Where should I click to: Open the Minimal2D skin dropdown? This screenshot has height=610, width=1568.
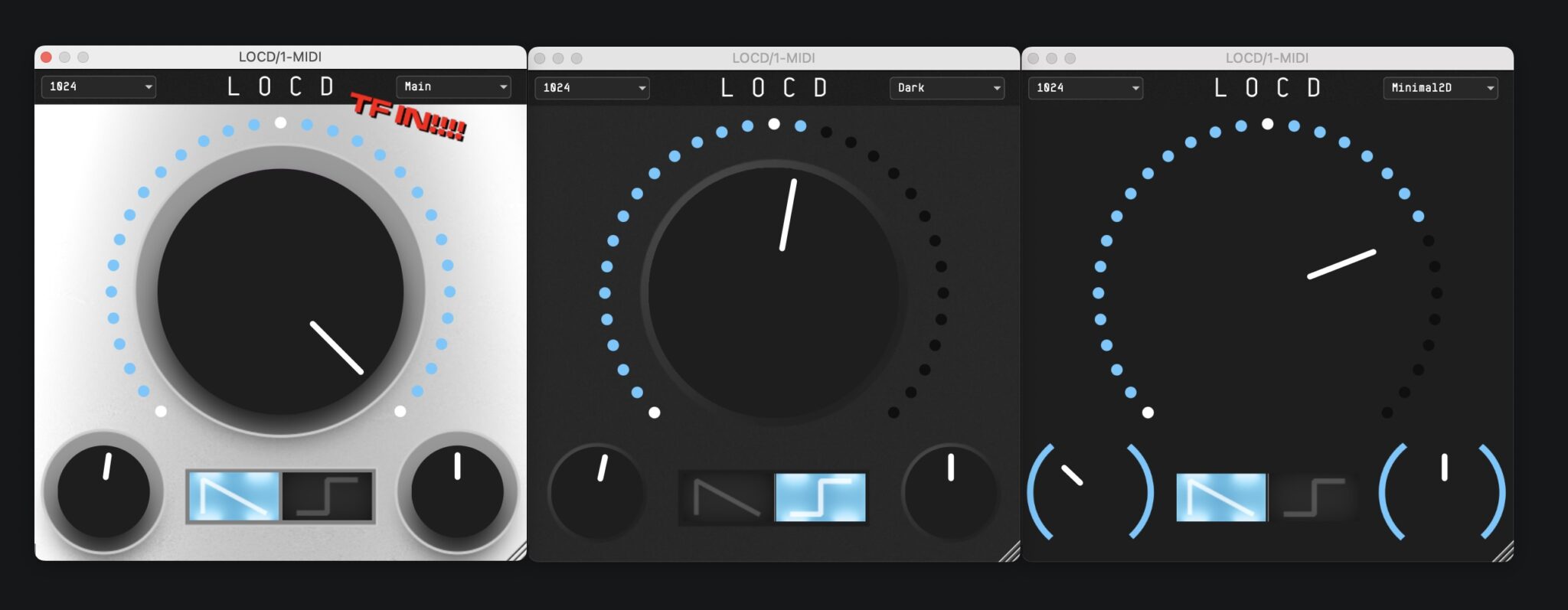1440,88
